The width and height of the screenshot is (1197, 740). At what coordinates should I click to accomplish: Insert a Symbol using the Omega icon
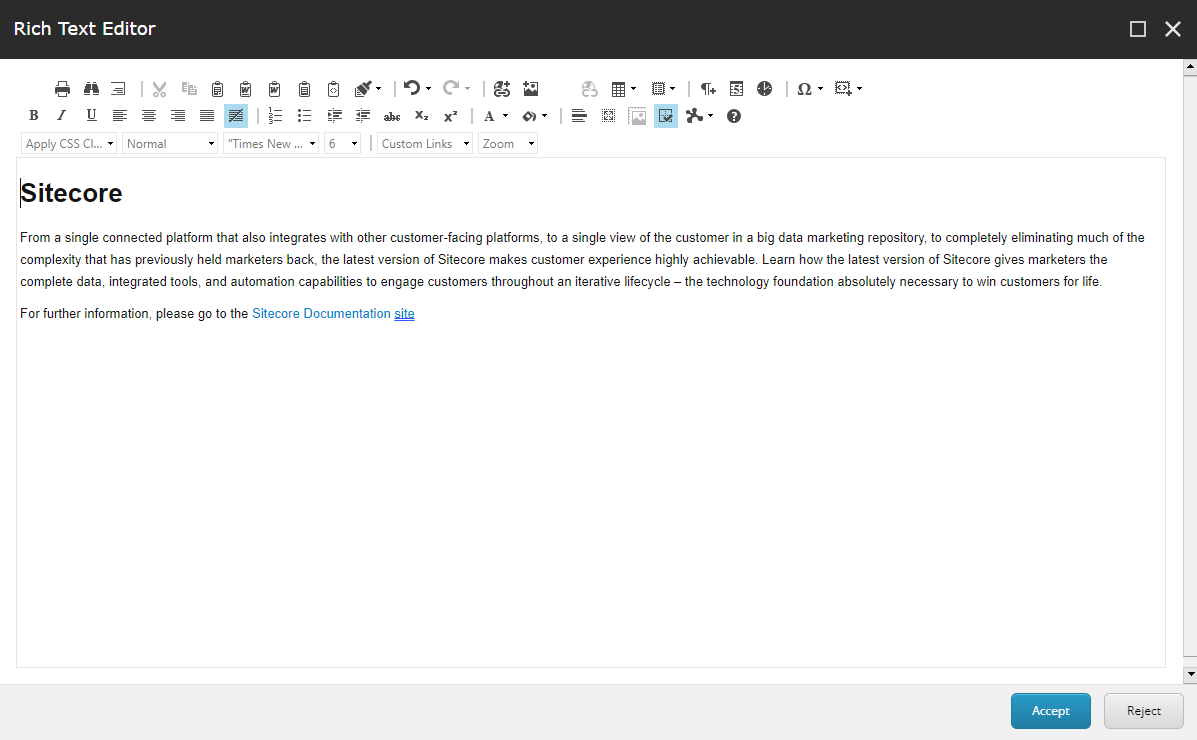(803, 88)
